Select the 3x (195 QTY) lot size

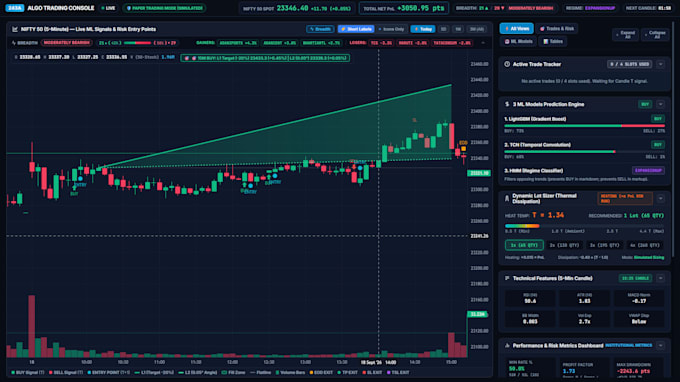pos(605,245)
